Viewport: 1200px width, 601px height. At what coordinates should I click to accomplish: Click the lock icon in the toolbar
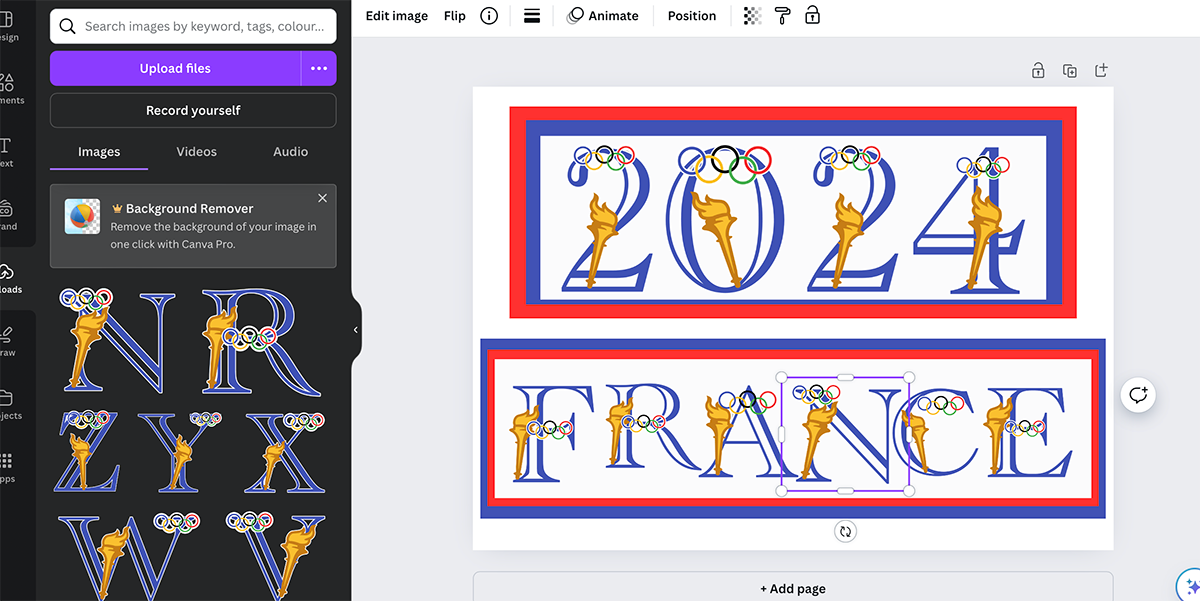[x=813, y=16]
